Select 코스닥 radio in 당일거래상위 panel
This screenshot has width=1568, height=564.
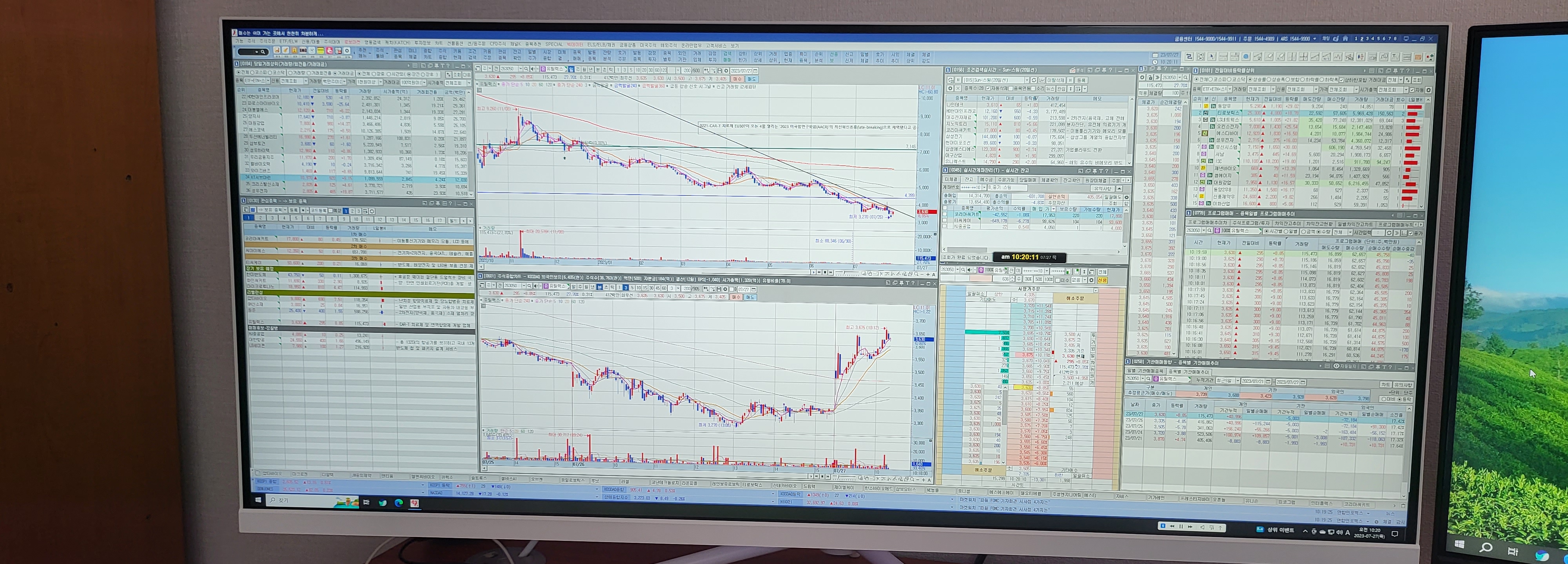[x=270, y=73]
